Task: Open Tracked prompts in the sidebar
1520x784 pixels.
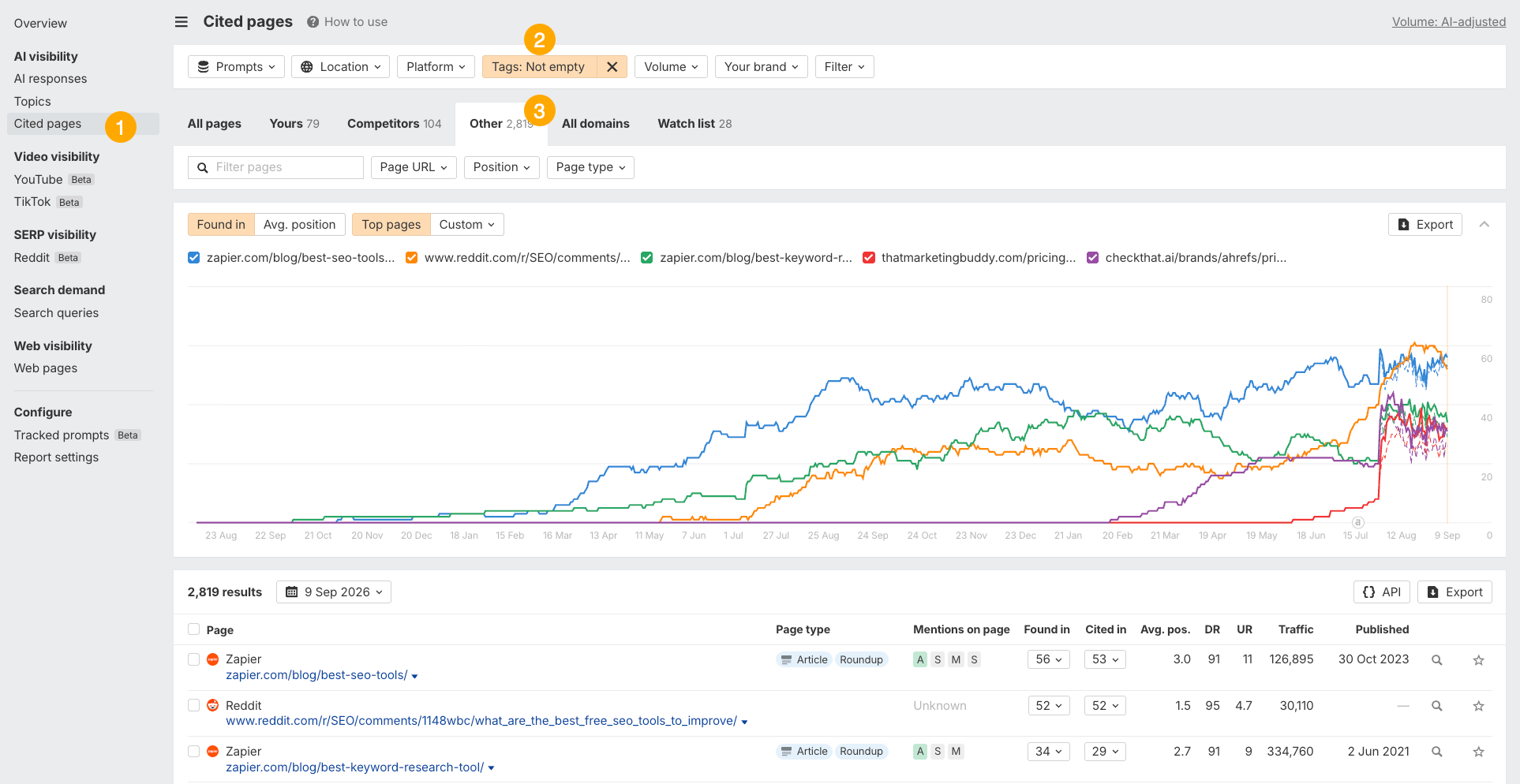Action: (x=62, y=435)
